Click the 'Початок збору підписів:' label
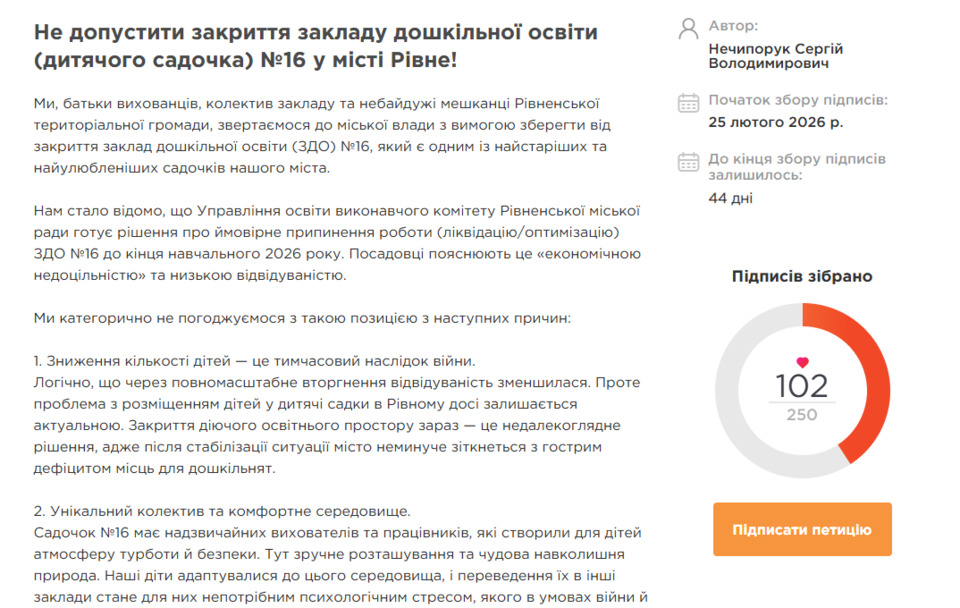The image size is (960, 608). pyautogui.click(x=798, y=100)
